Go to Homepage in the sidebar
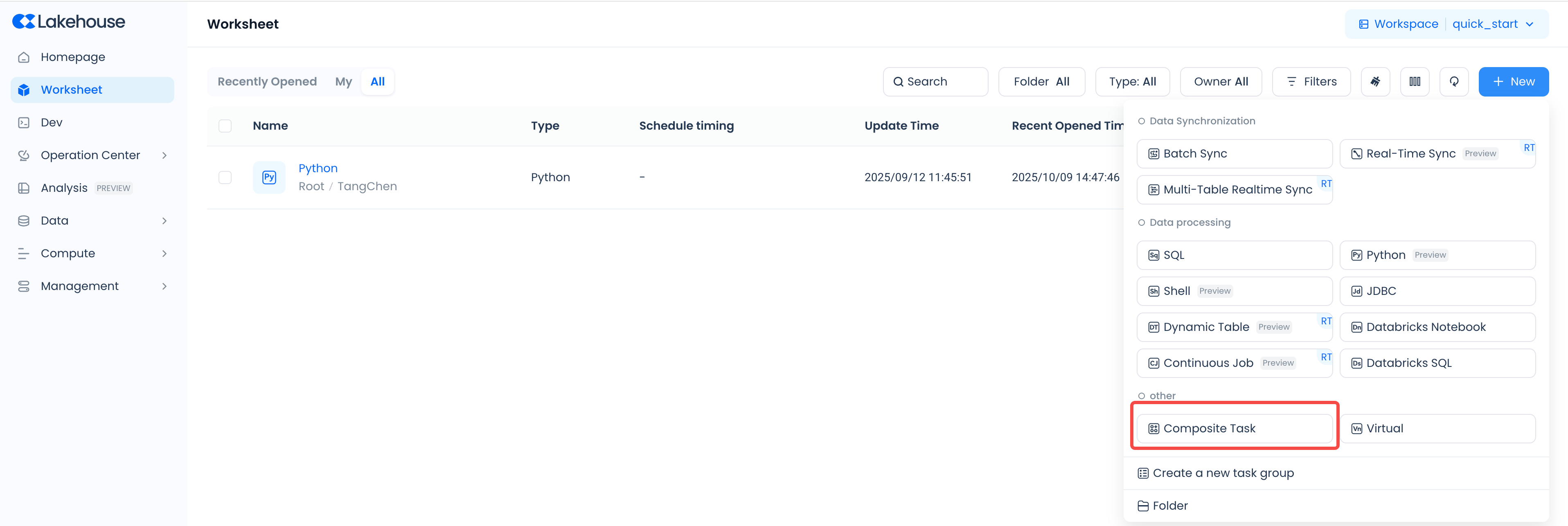 tap(72, 57)
